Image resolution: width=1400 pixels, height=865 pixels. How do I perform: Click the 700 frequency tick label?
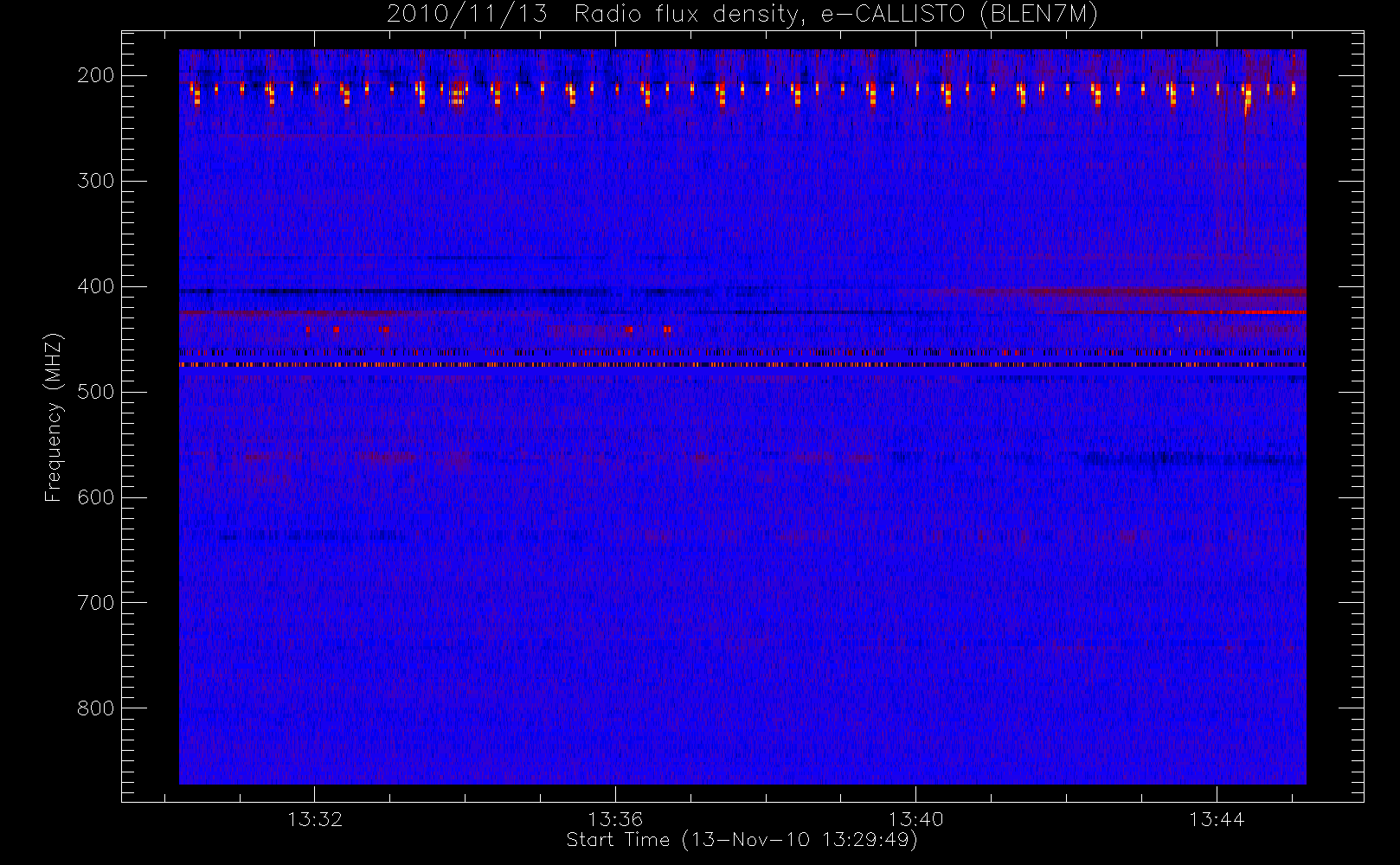click(x=96, y=603)
